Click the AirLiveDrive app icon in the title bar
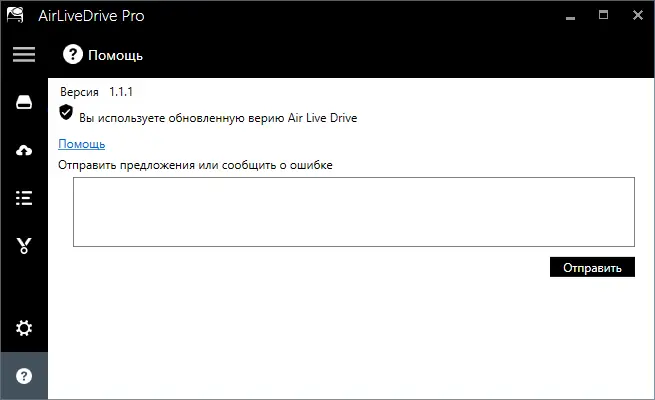Screen dimensions: 655x400 (x=15, y=14)
